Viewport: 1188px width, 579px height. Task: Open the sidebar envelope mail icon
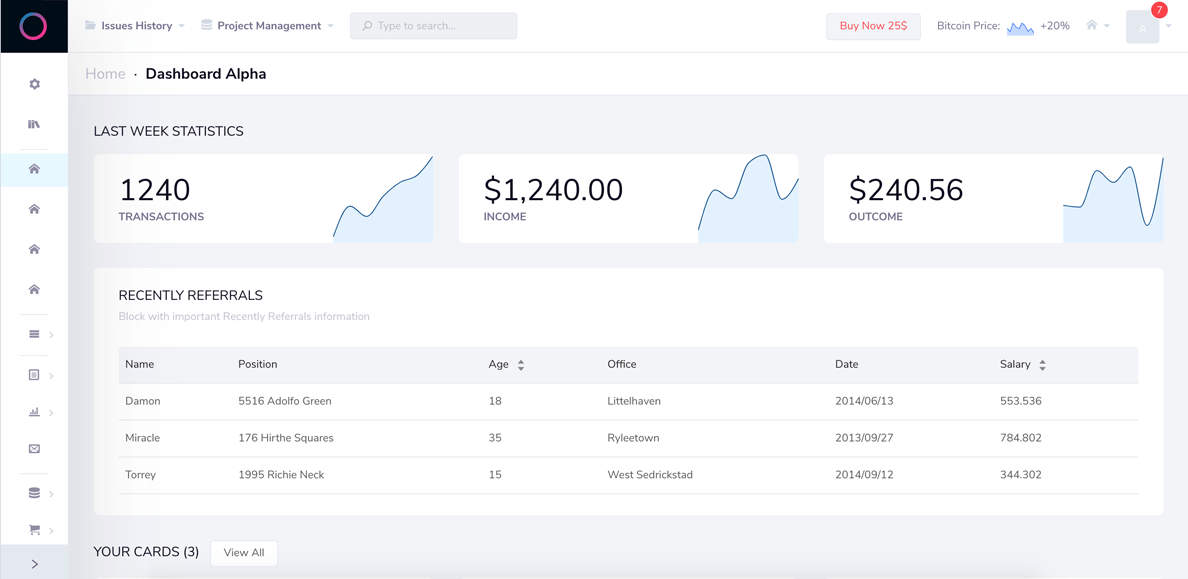click(34, 449)
